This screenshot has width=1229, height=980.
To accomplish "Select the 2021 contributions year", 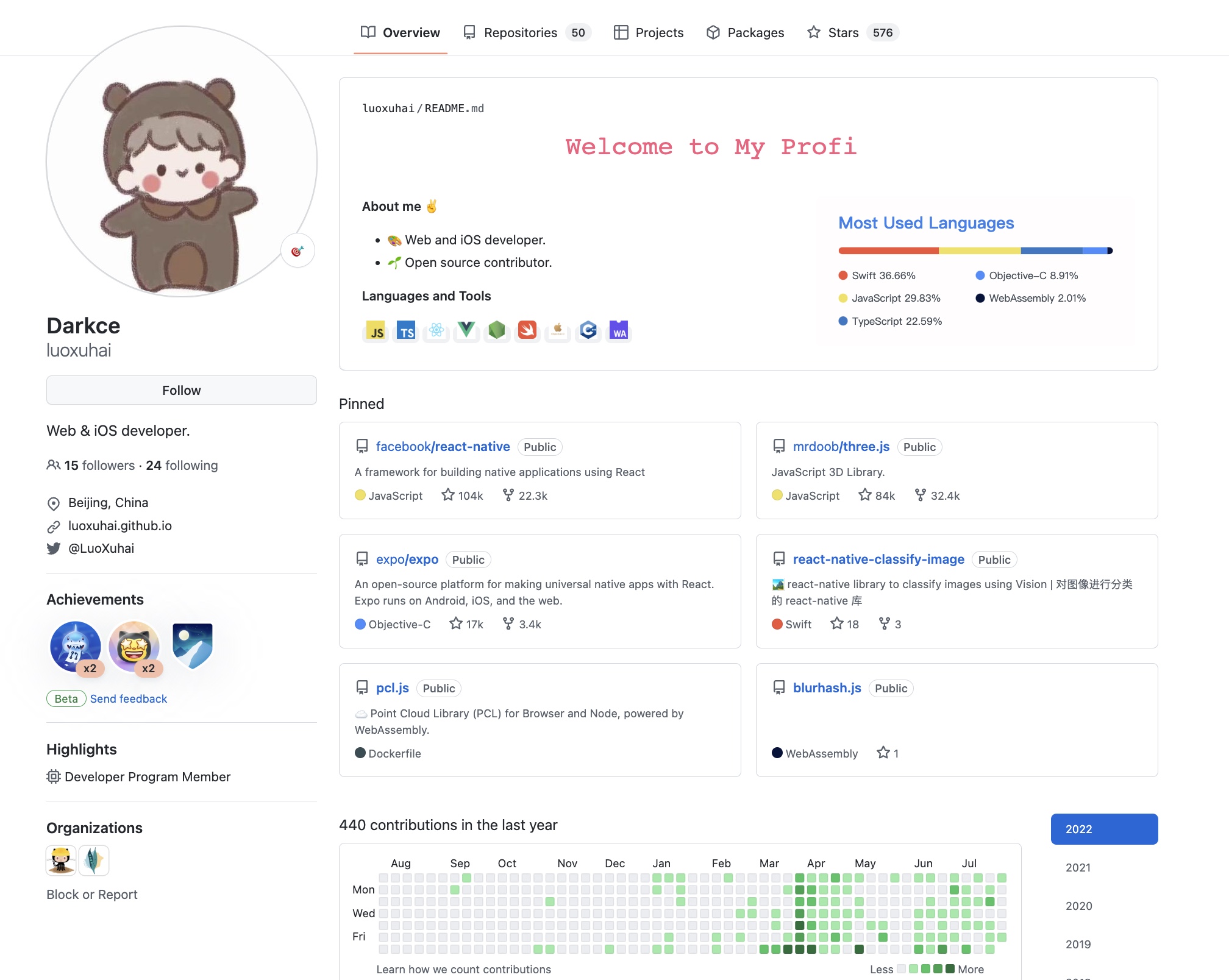I will coord(1078,867).
